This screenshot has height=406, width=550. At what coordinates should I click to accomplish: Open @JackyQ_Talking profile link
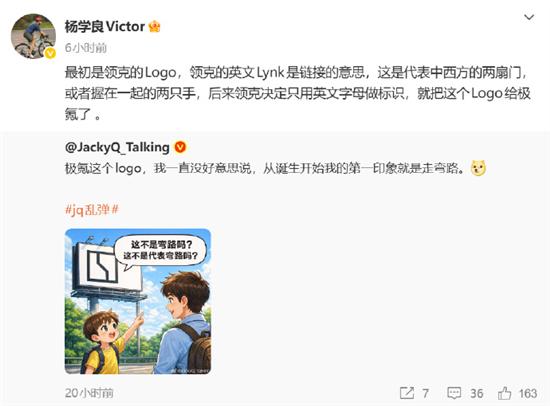pyautogui.click(x=117, y=147)
